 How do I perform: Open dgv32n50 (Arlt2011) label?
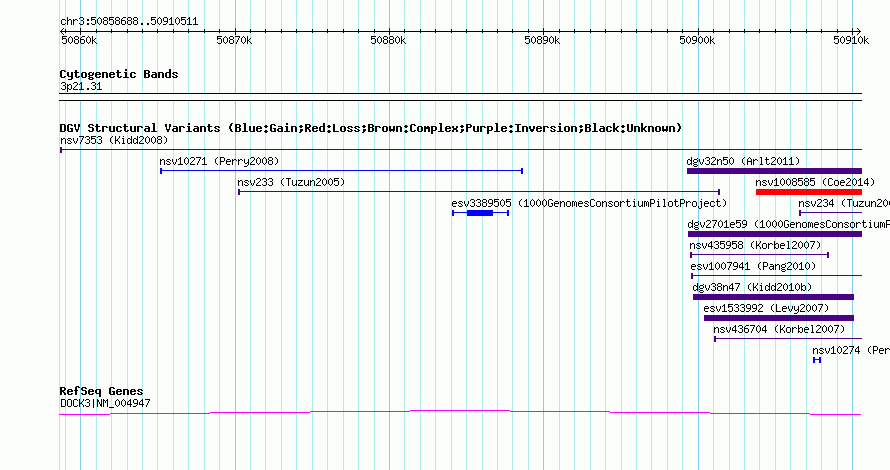(743, 161)
